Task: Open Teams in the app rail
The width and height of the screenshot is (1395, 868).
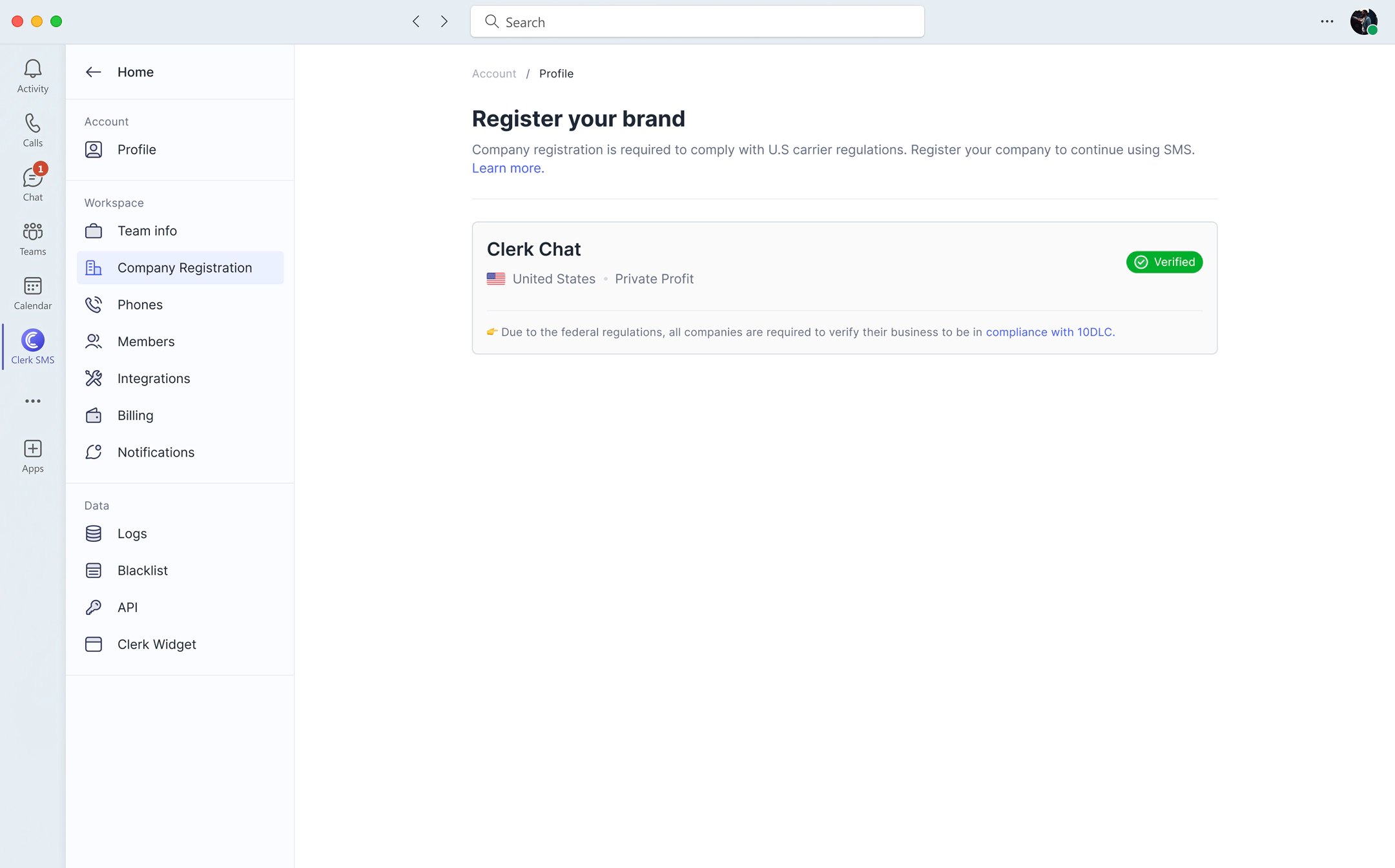Action: tap(32, 238)
